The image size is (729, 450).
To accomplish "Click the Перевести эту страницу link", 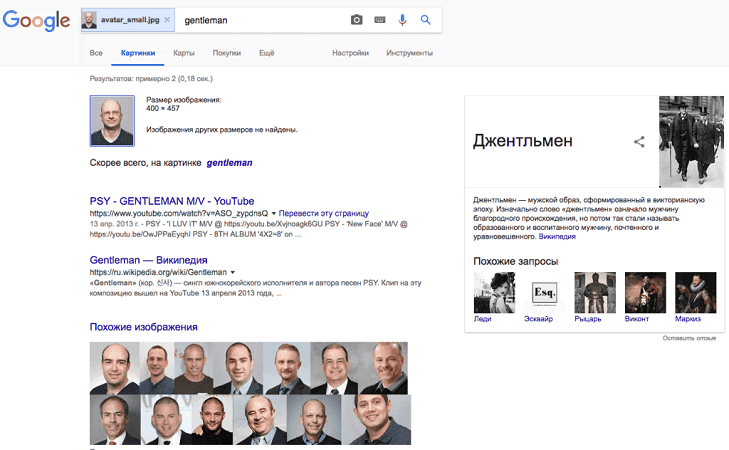I will [324, 213].
